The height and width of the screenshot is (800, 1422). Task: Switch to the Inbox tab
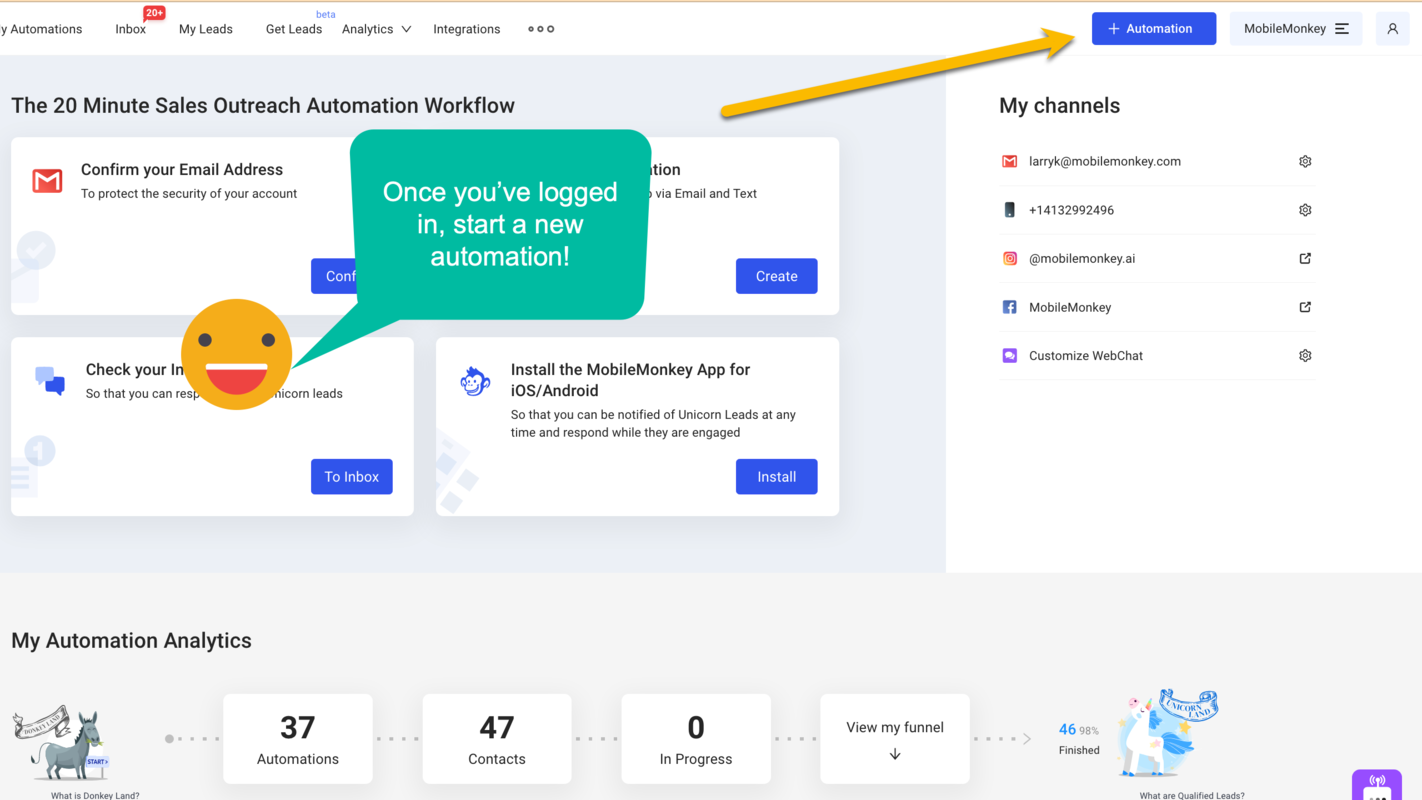(130, 29)
